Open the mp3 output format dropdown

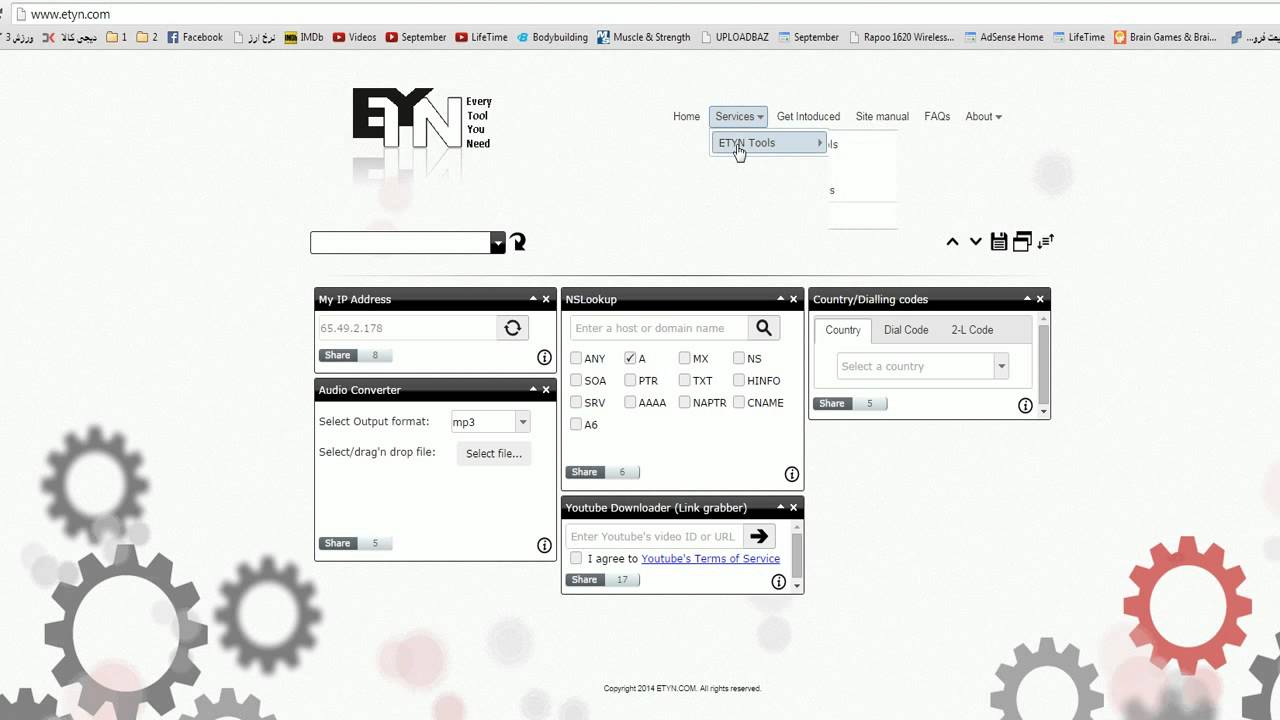(522, 422)
